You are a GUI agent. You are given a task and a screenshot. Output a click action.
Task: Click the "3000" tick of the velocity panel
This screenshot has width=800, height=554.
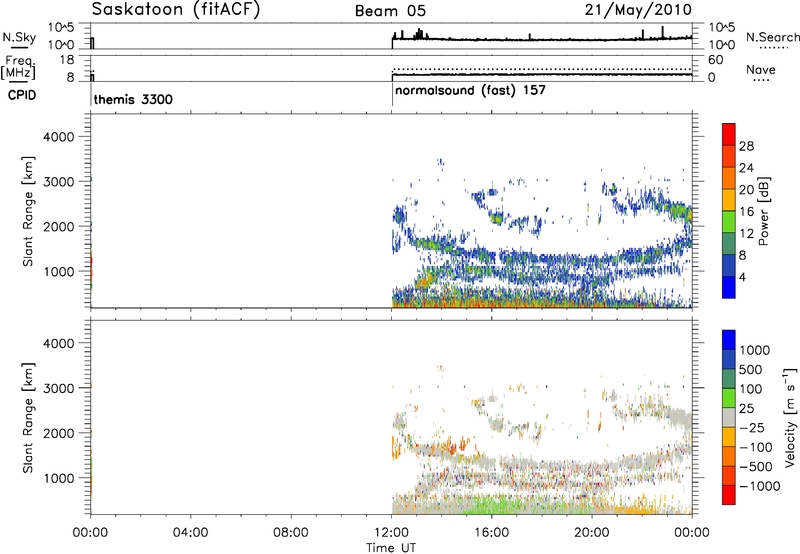pyautogui.click(x=59, y=388)
